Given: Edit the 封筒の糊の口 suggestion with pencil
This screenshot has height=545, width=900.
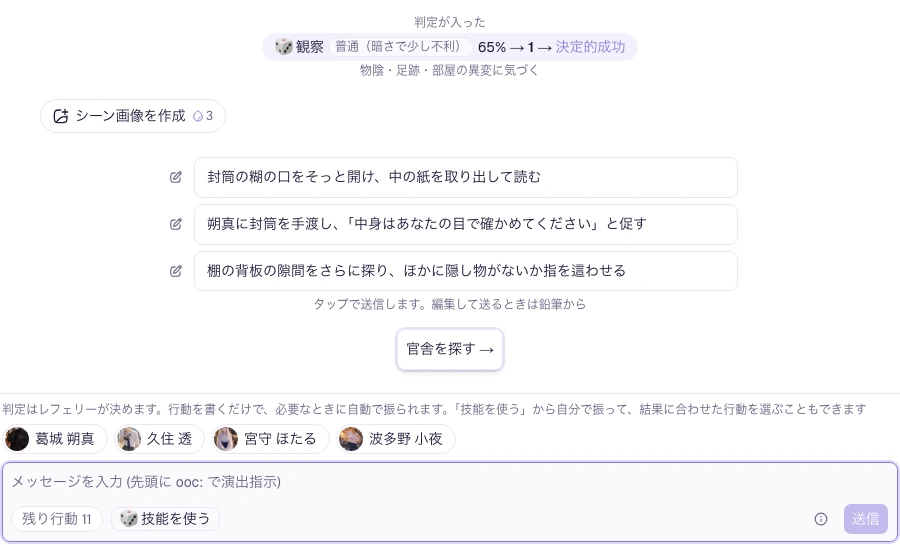Looking at the screenshot, I should (x=176, y=177).
